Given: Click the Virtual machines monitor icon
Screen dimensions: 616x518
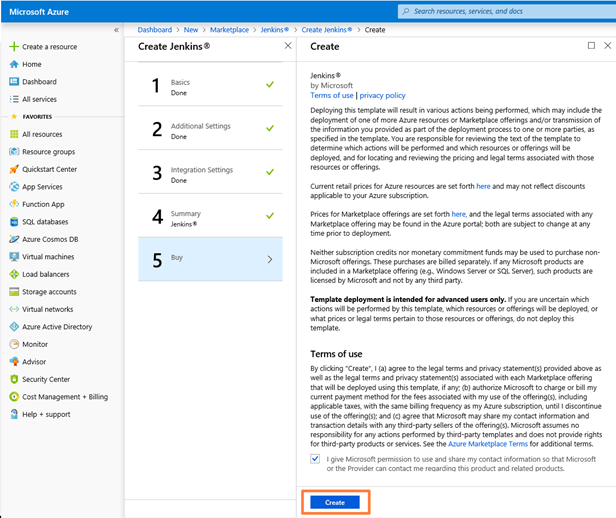Looking at the screenshot, I should click(14, 257).
